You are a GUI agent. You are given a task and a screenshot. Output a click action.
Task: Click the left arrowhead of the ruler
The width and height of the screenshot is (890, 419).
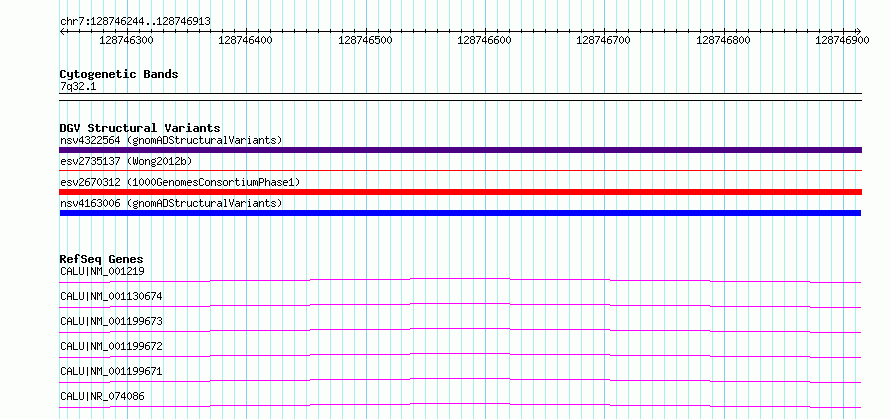pos(62,31)
